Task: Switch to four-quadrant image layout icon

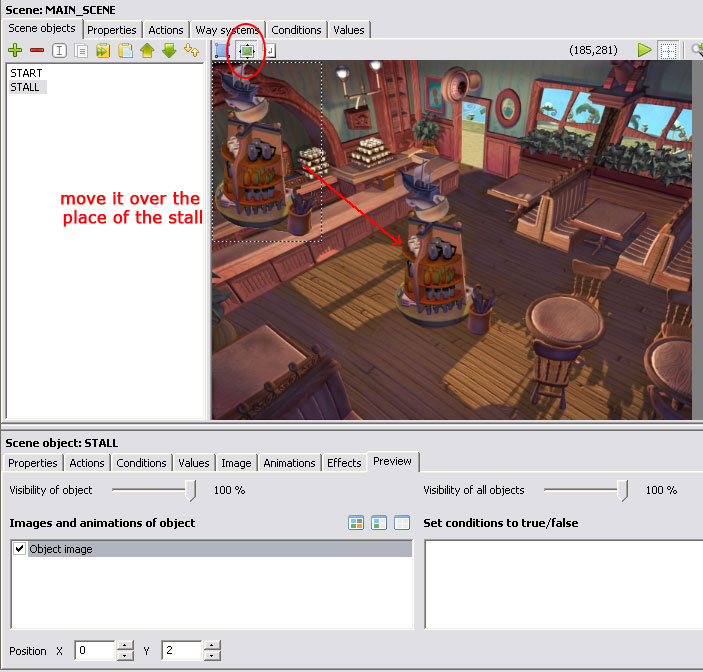Action: click(x=356, y=523)
